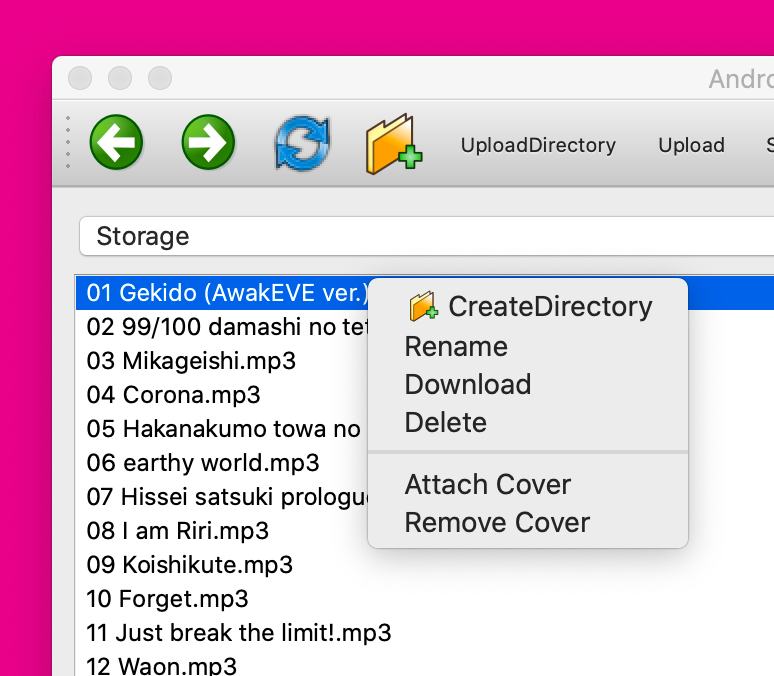Click the Upload toolbar button
Image resolution: width=774 pixels, height=676 pixels.
[692, 145]
